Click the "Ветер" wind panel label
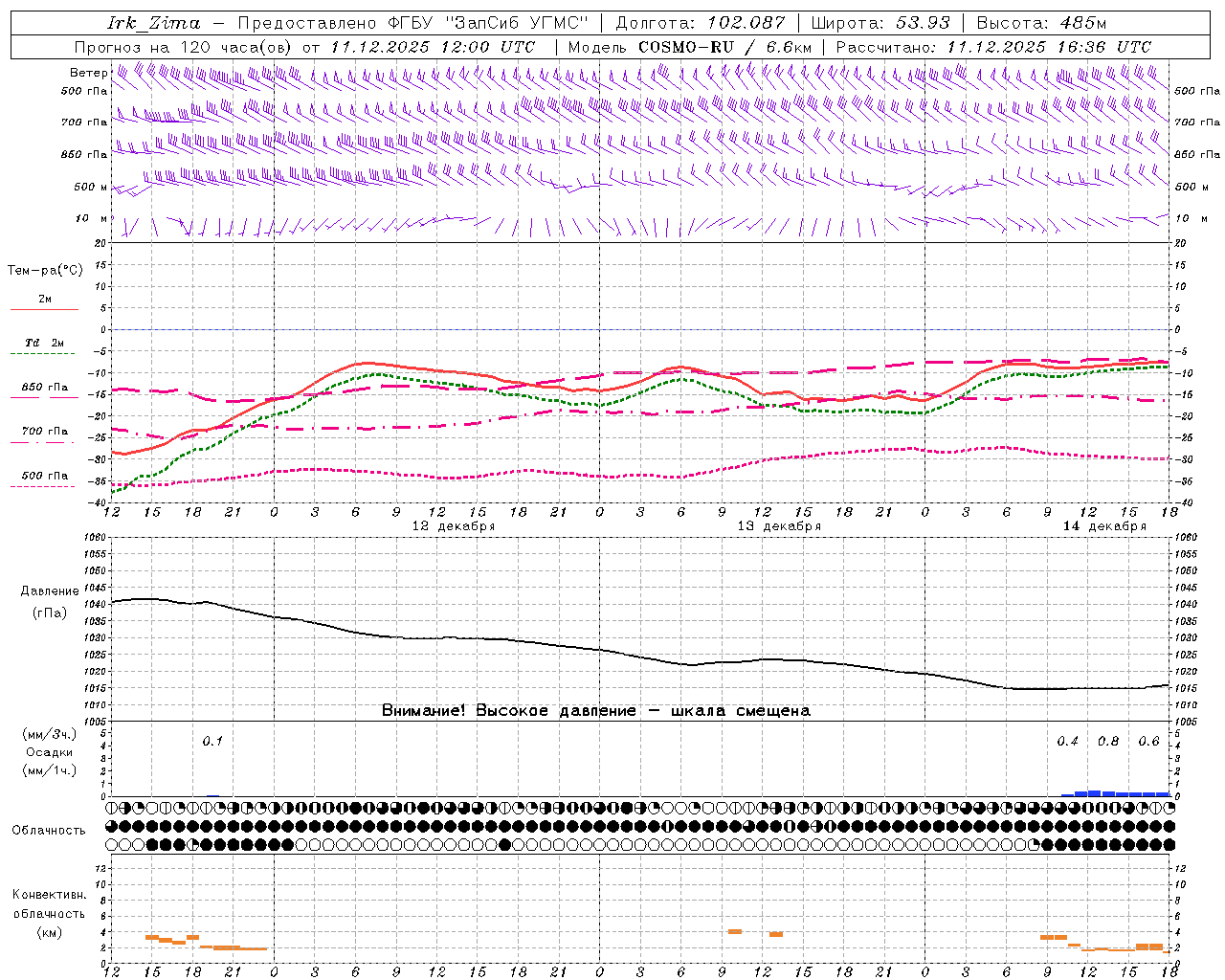 (88, 73)
